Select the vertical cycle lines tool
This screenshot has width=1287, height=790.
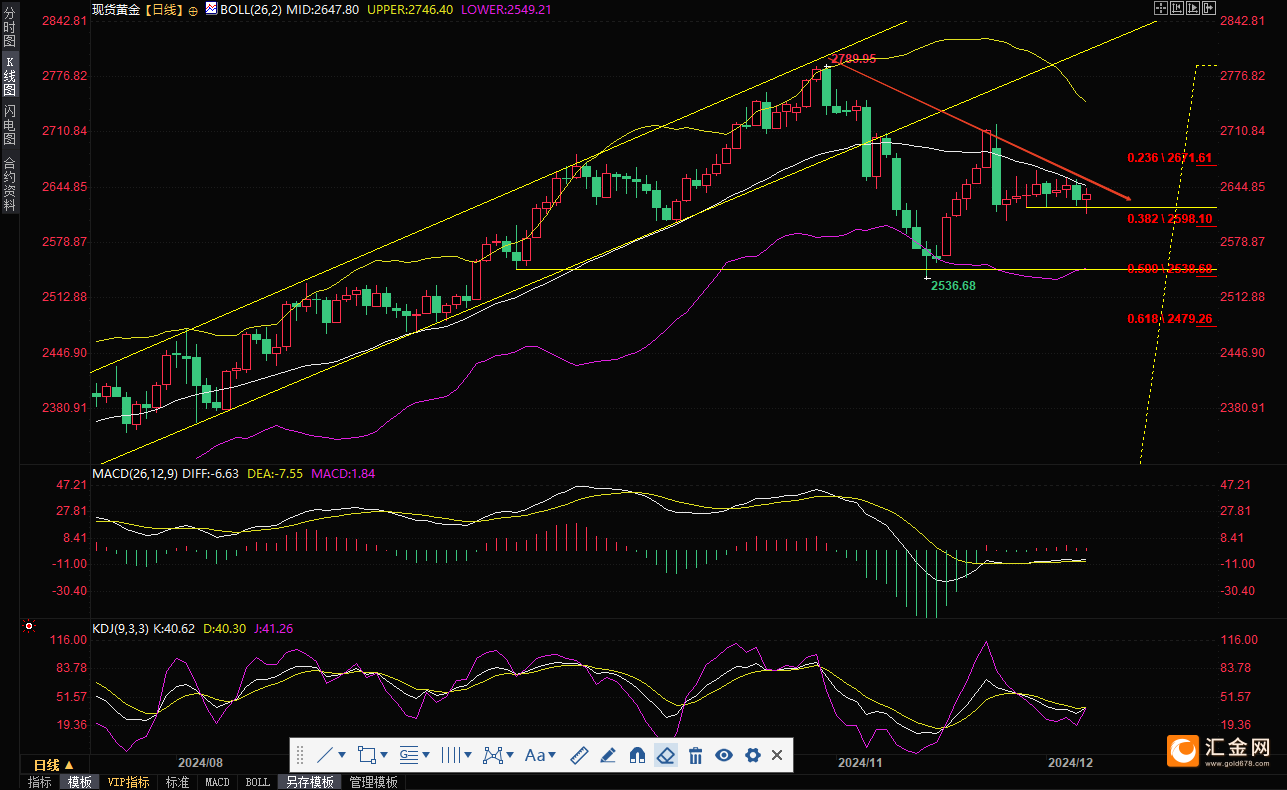pyautogui.click(x=450, y=755)
